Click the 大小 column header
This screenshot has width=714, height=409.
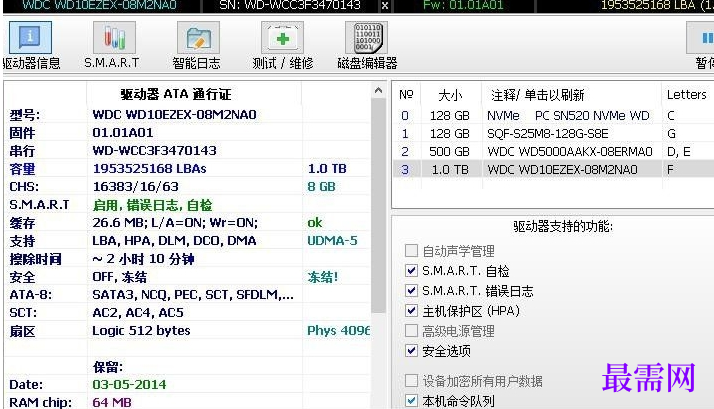tap(451, 95)
